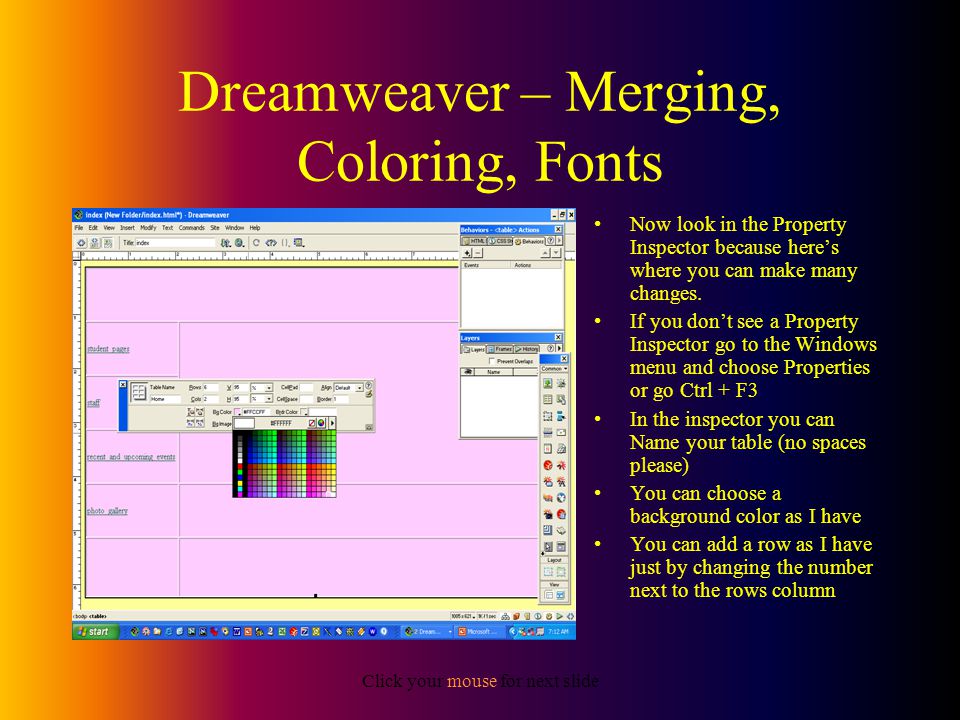Switch to Layout View icon in Objects panel
Image resolution: width=960 pixels, height=720 pixels.
[560, 595]
